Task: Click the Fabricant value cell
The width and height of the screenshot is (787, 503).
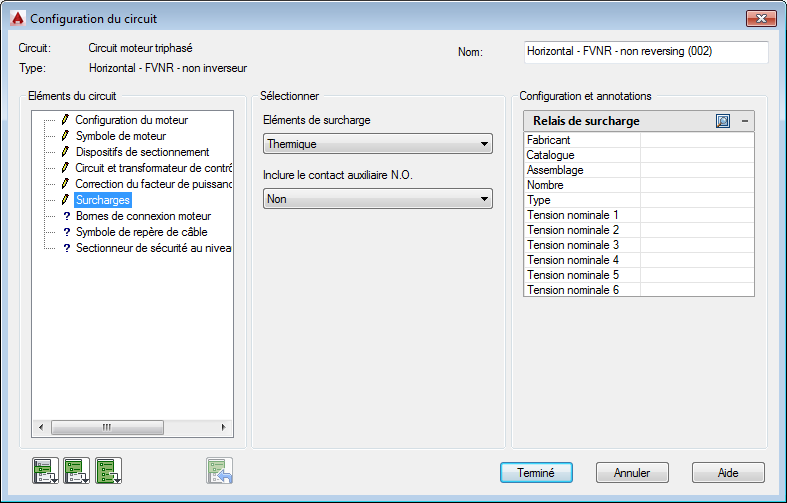Action: coord(697,141)
